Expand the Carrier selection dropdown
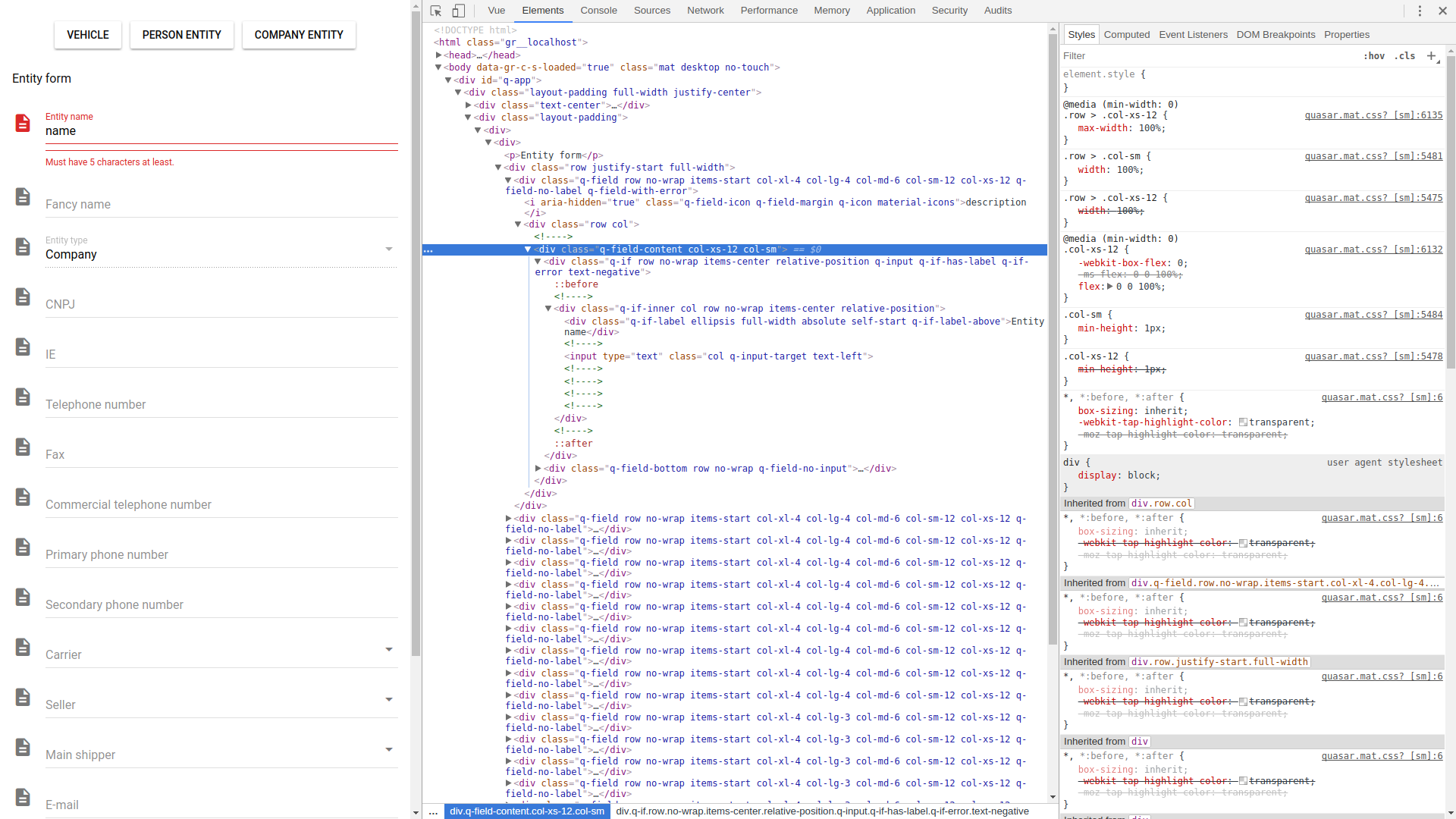The image size is (1456, 819). pos(389,650)
